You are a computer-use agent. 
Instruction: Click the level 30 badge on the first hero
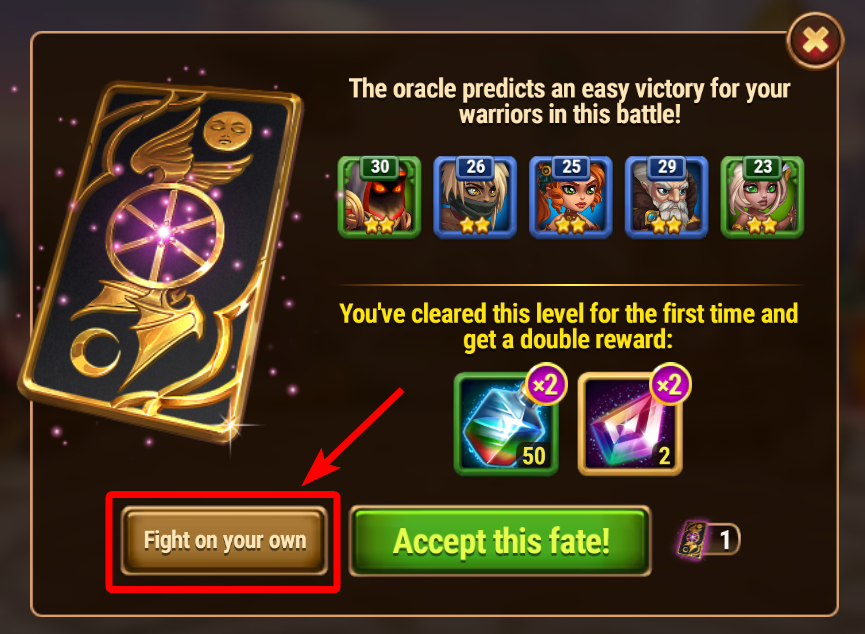click(x=380, y=167)
